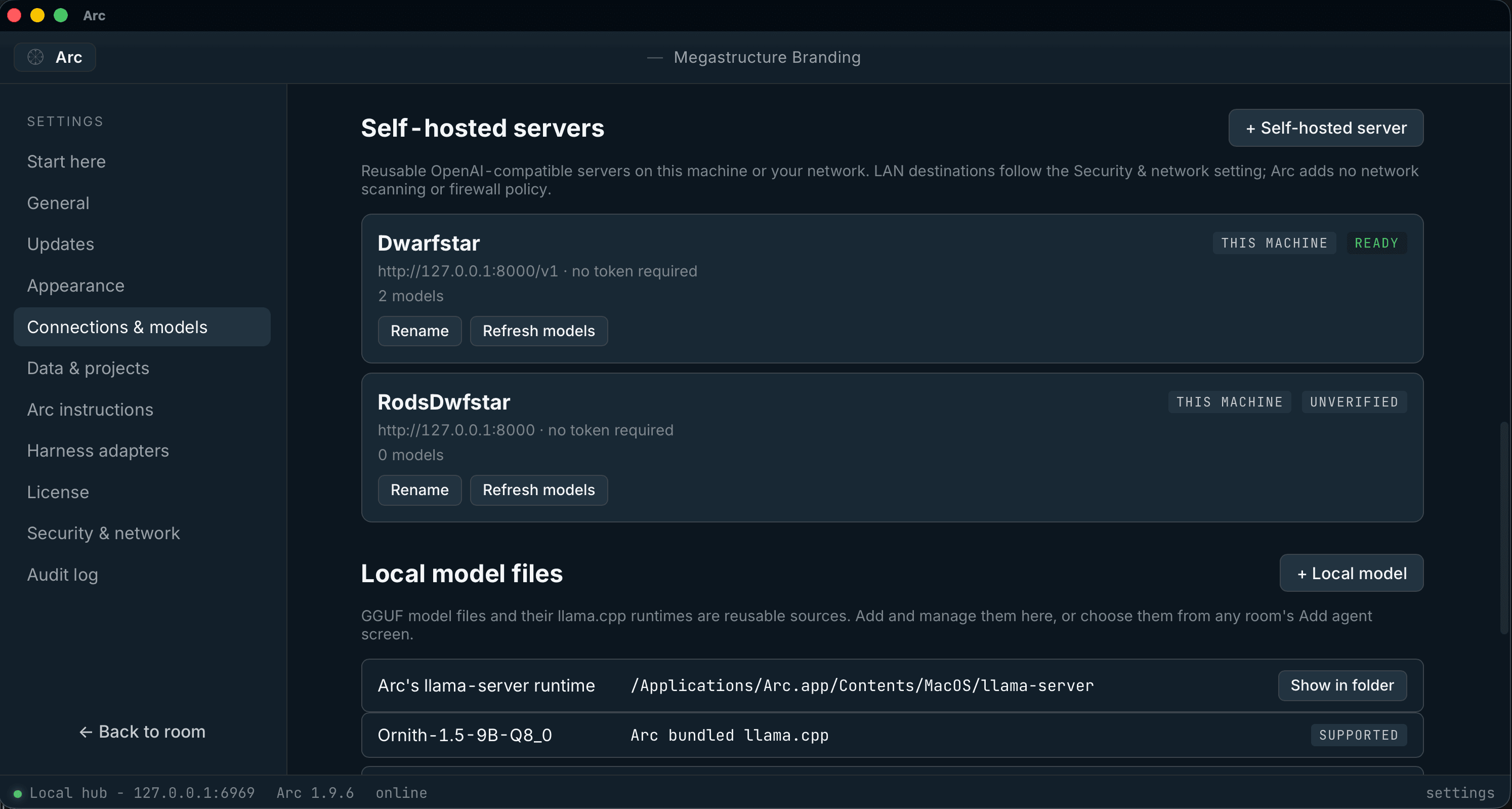Click THIS MACHINE badge on Dwarfstar
Screen dimensions: 1512x809
(1274, 243)
